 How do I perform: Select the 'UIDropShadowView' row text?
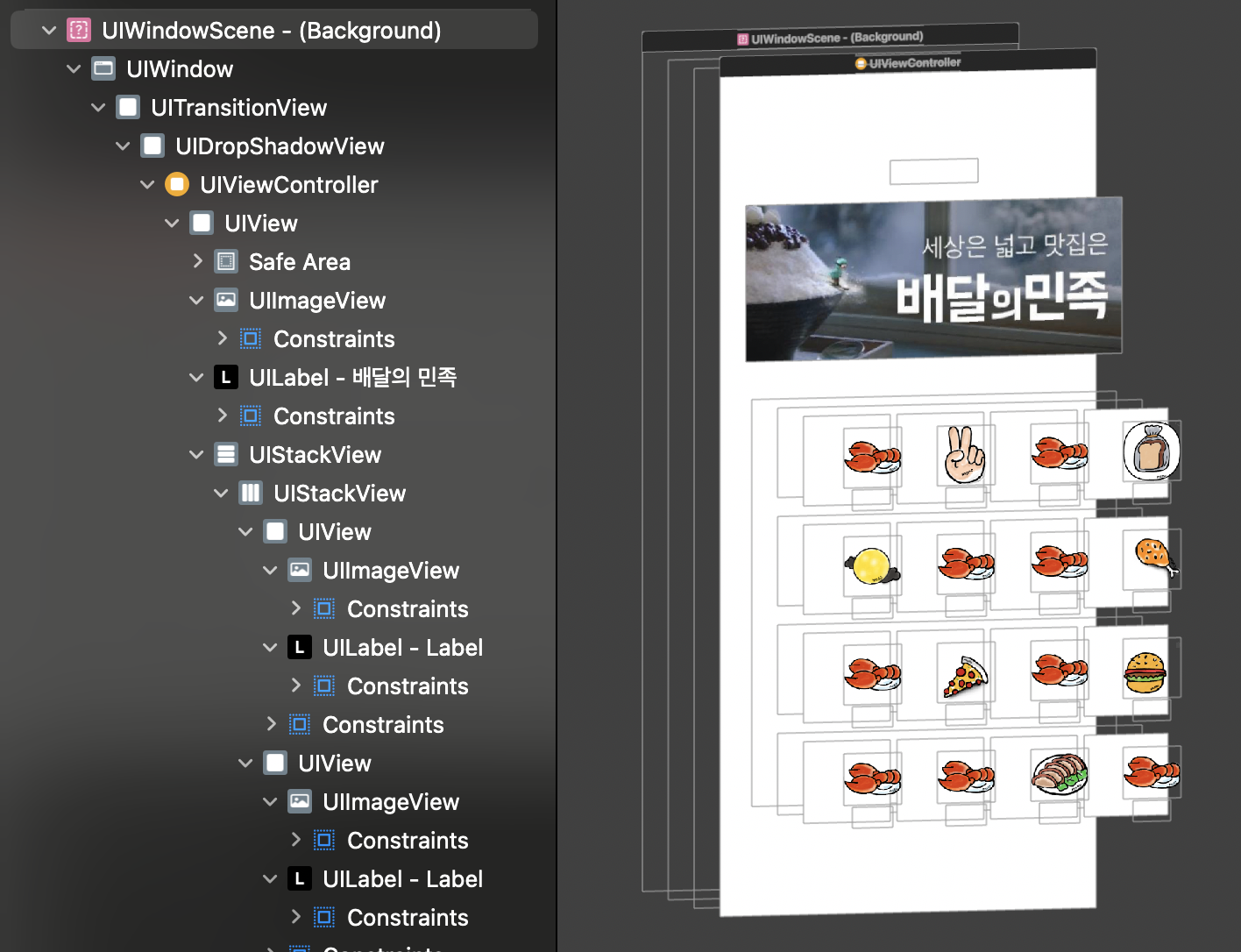point(280,146)
